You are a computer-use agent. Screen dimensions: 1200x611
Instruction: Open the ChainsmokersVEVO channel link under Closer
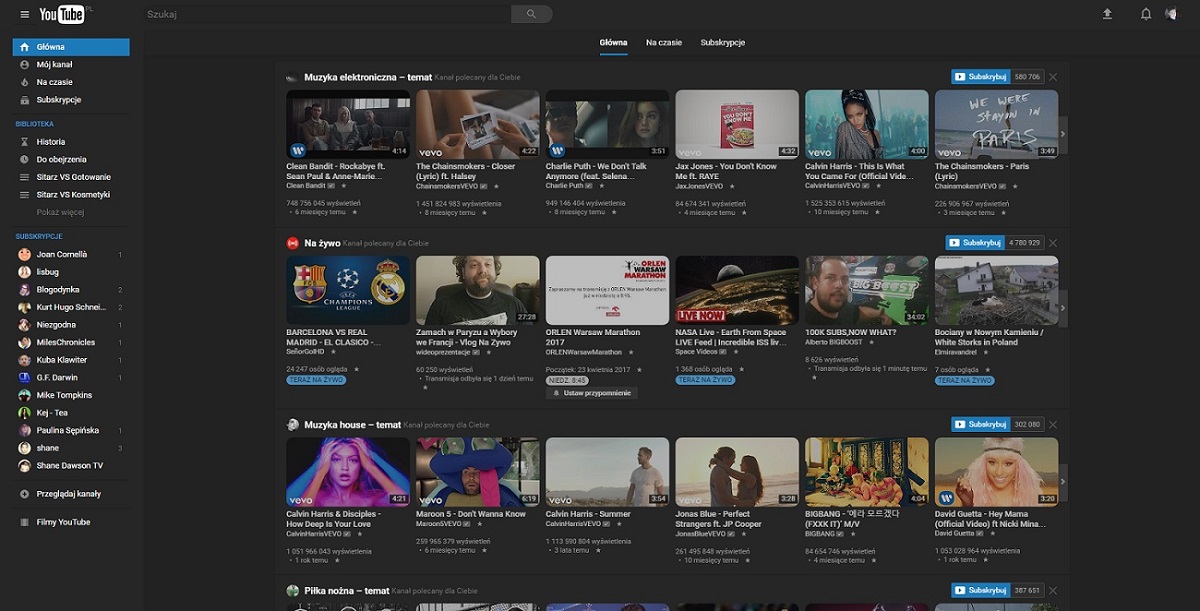446,186
